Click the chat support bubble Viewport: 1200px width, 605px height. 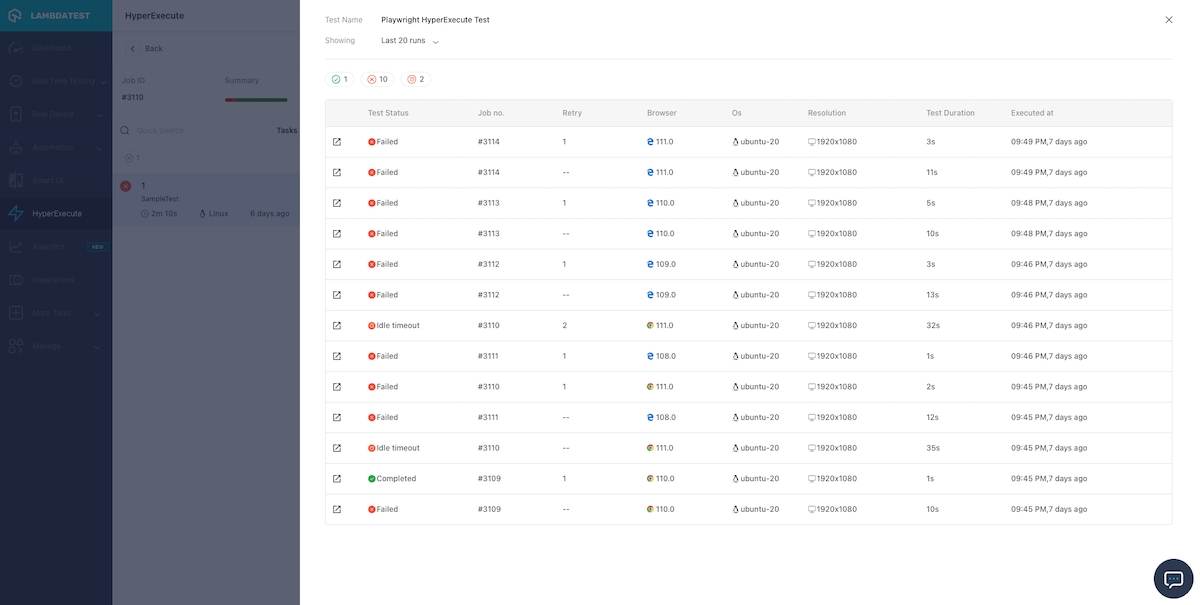(x=1173, y=578)
